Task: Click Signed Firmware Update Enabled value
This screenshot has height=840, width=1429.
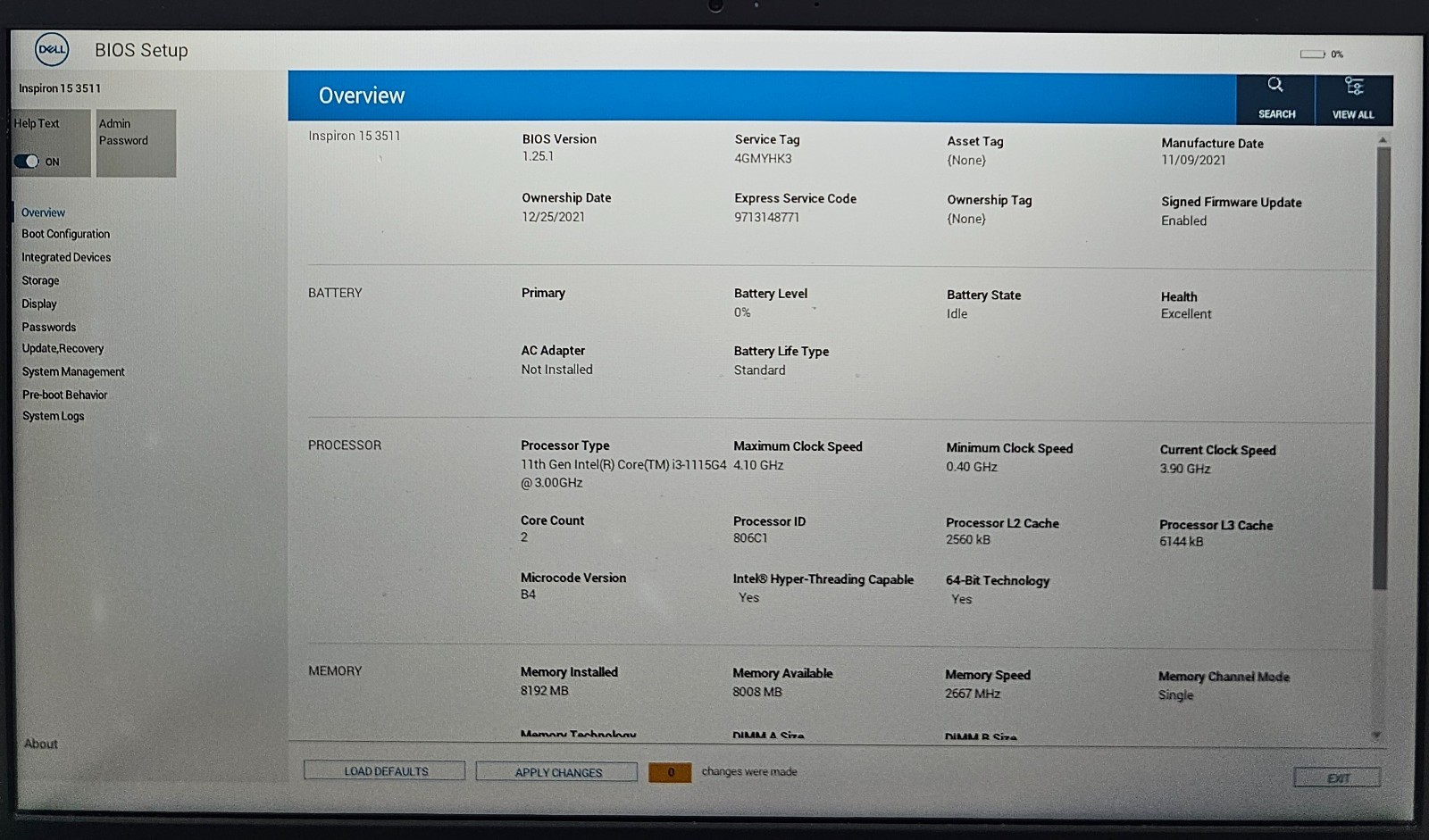Action: (x=1183, y=220)
